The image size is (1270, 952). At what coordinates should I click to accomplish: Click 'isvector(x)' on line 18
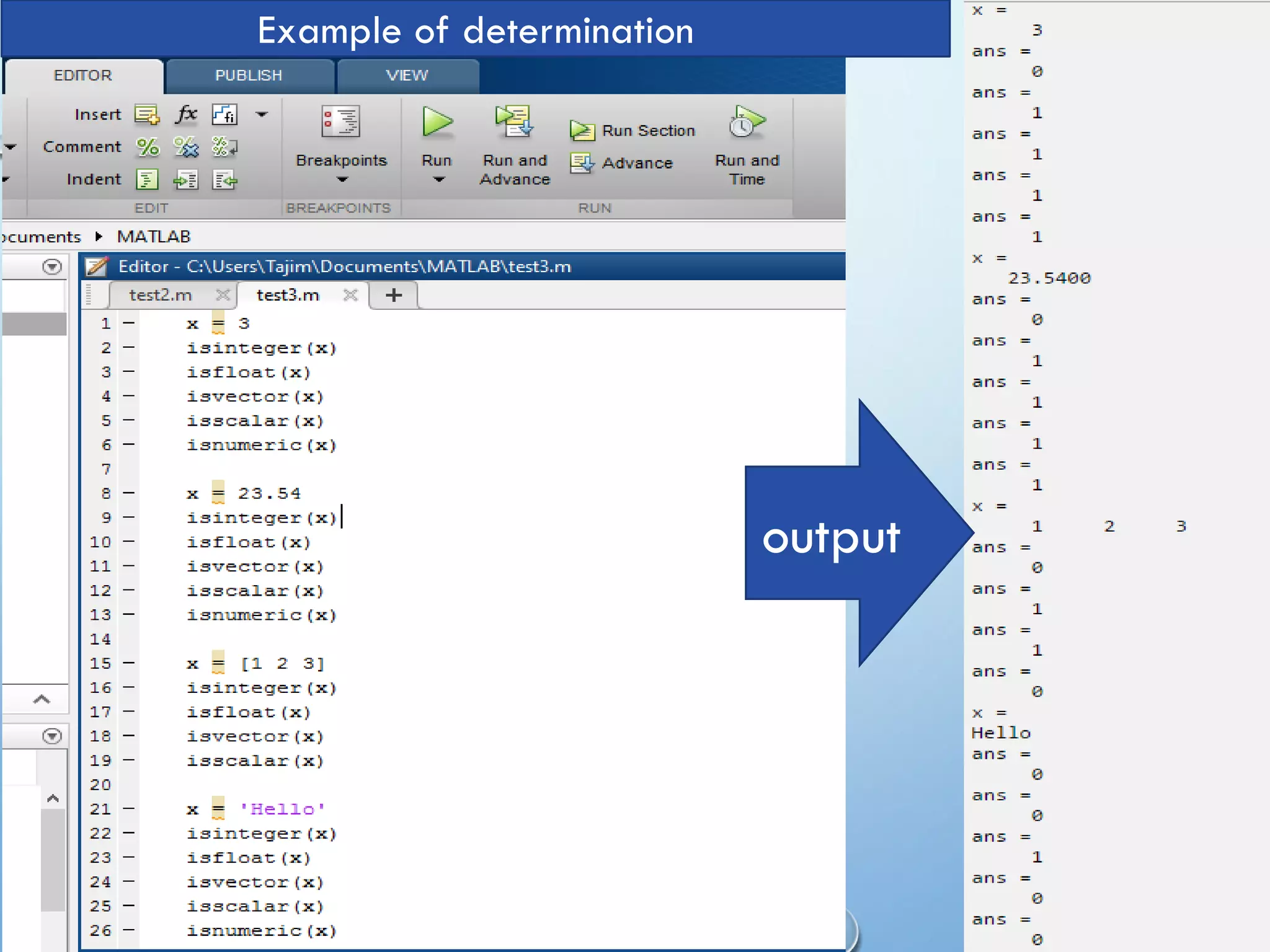tap(255, 737)
